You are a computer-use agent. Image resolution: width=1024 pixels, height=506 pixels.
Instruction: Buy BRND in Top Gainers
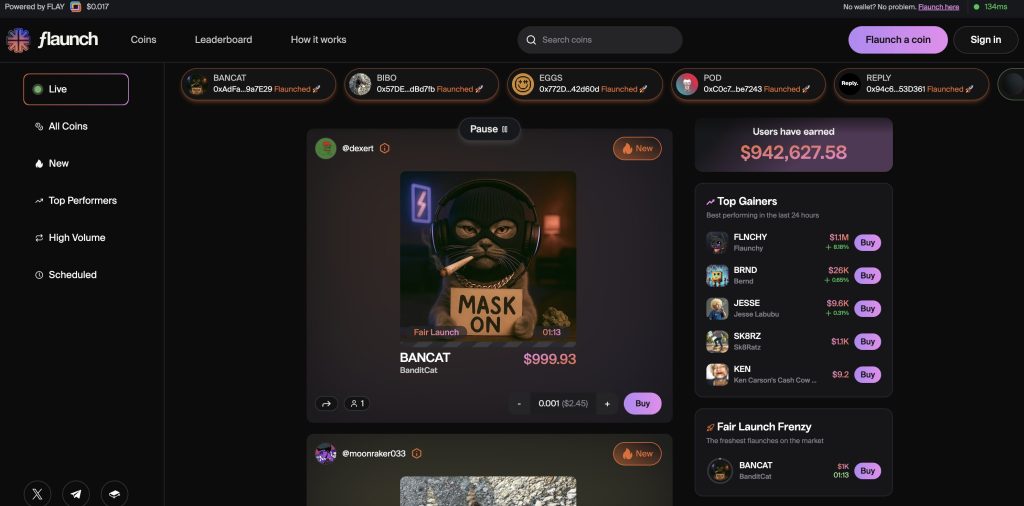pos(867,276)
